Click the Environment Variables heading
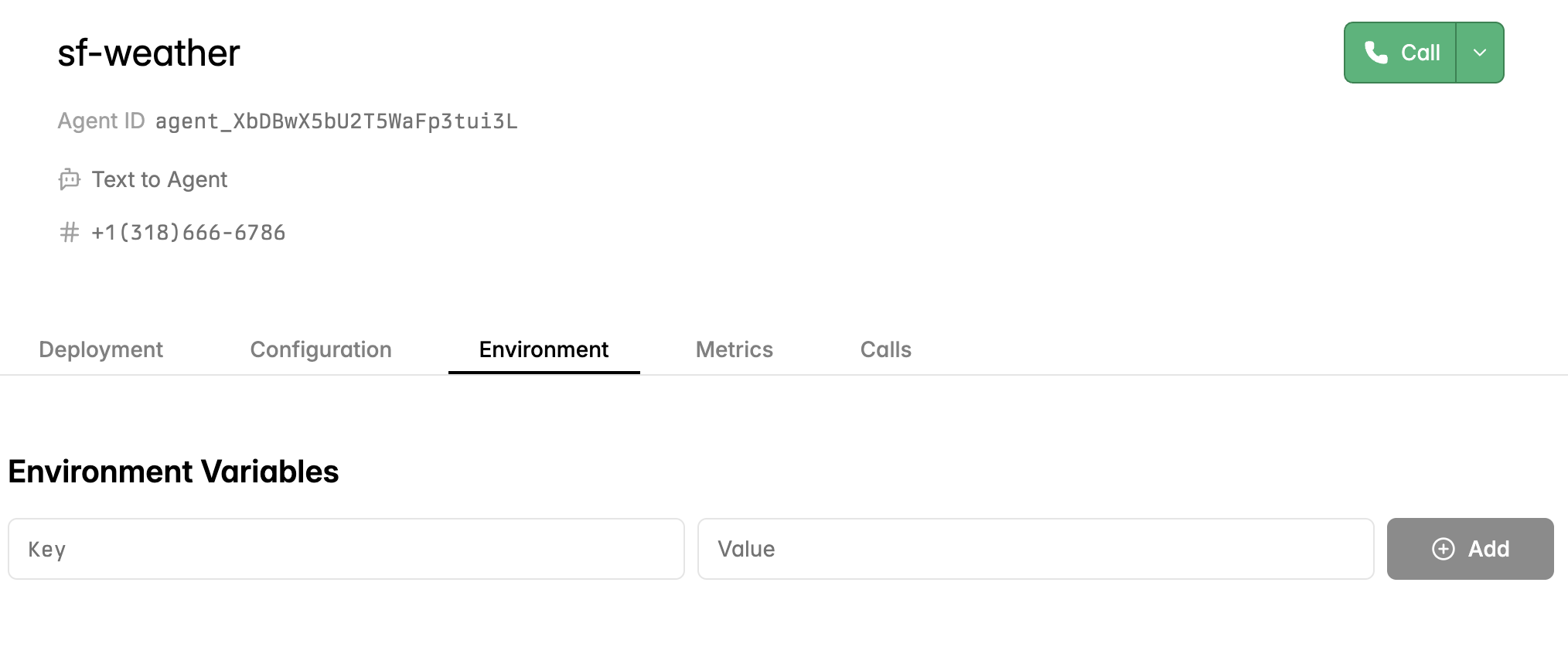The height and width of the screenshot is (654, 1568). click(172, 471)
